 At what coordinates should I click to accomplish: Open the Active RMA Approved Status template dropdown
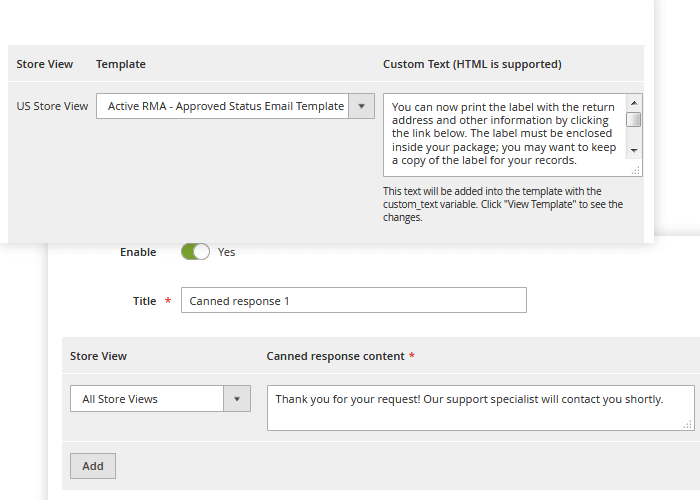[235, 106]
